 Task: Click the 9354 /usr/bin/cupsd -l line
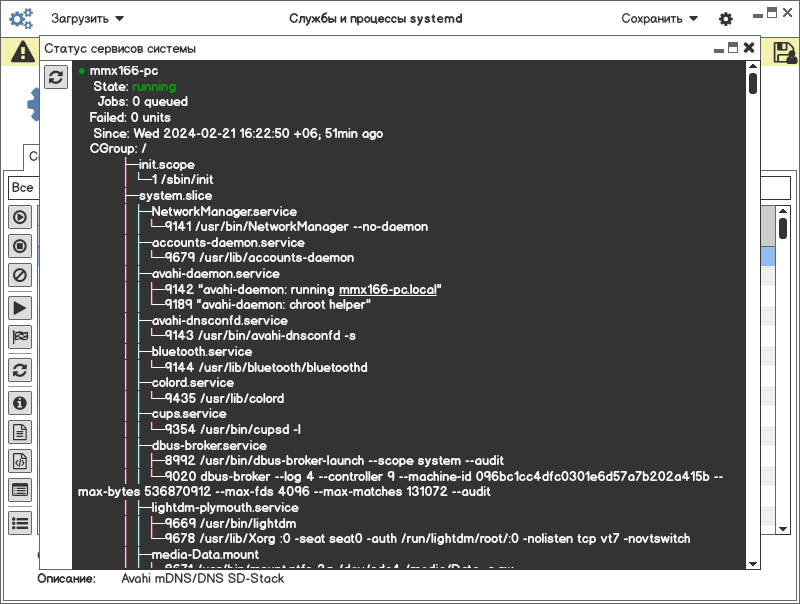233,430
